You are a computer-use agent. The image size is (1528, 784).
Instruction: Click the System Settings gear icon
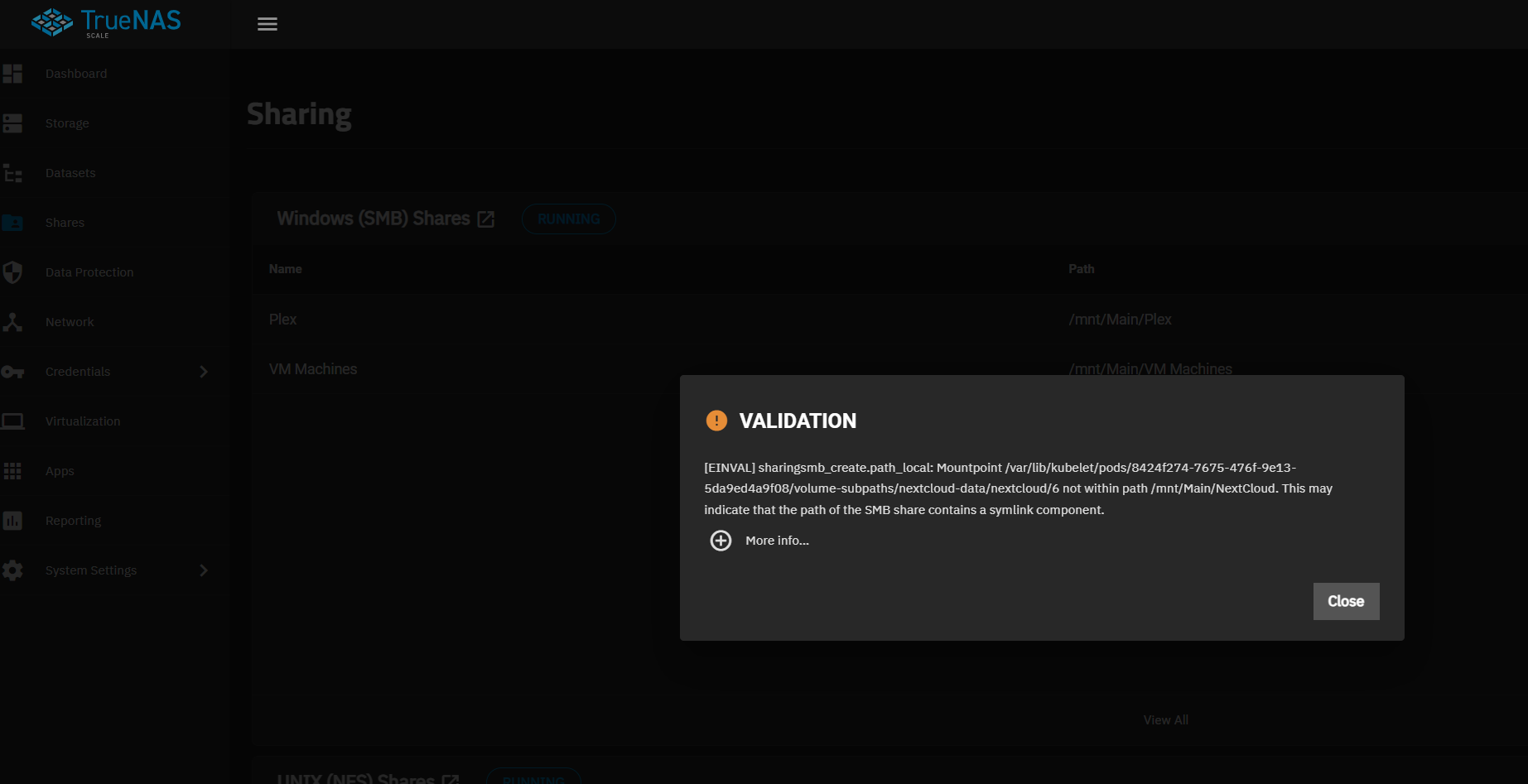12,570
